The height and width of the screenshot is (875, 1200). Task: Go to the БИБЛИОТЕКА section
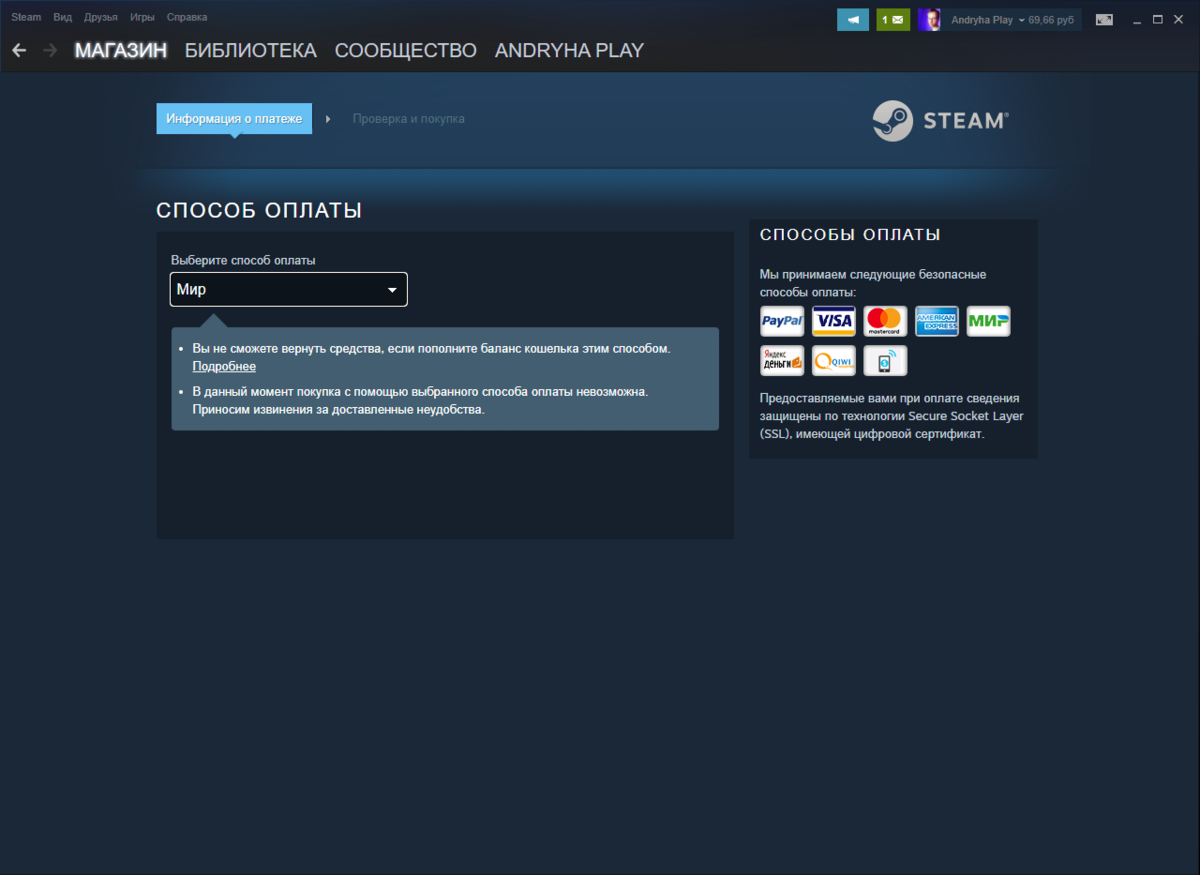point(251,50)
